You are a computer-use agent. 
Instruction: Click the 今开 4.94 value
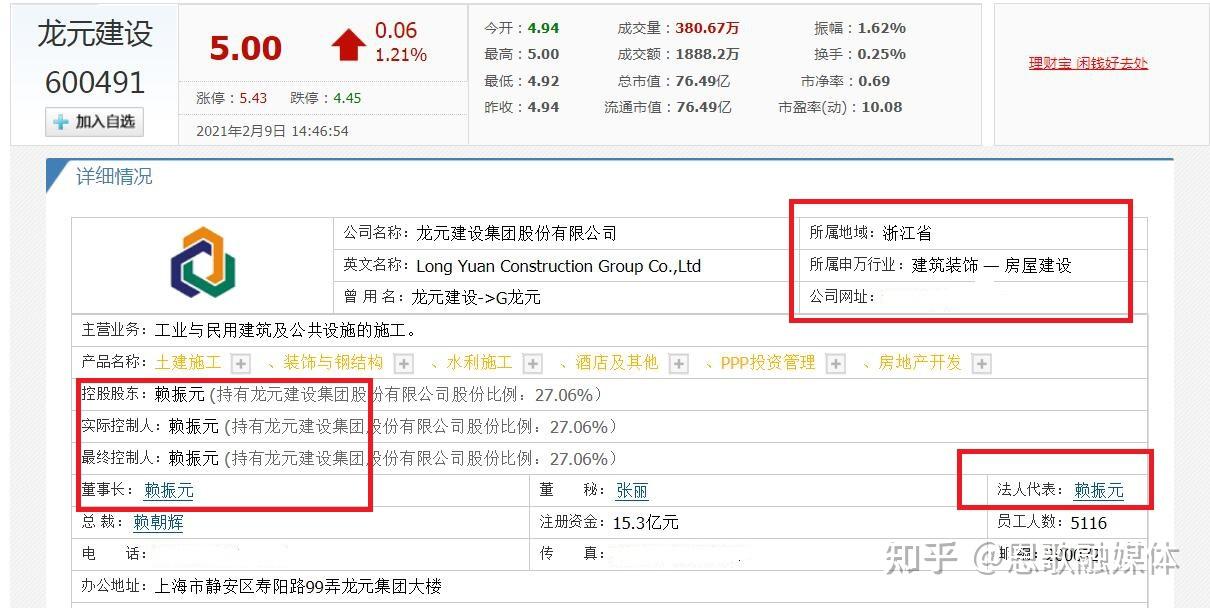pyautogui.click(x=543, y=28)
